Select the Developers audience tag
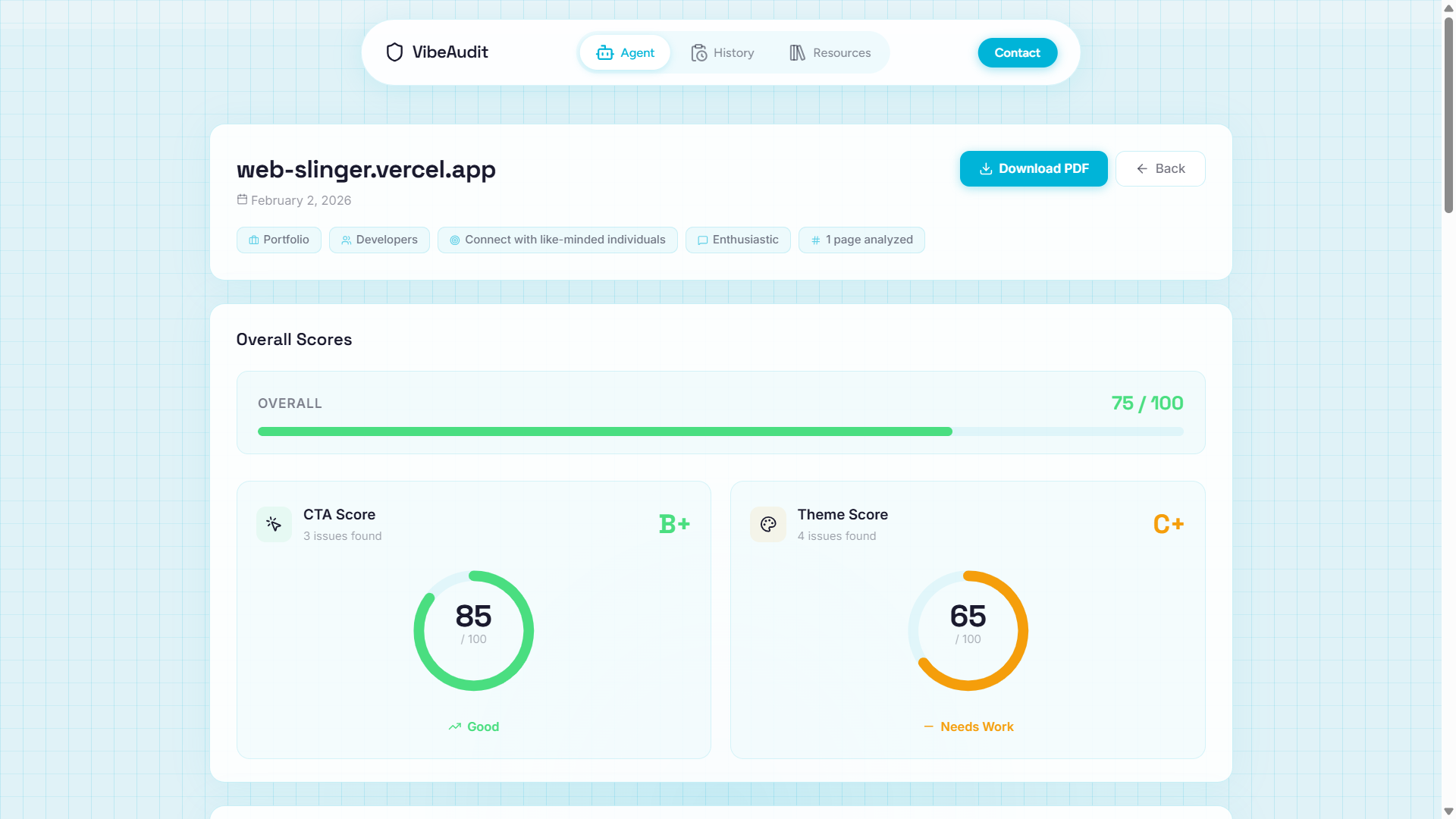 point(379,240)
